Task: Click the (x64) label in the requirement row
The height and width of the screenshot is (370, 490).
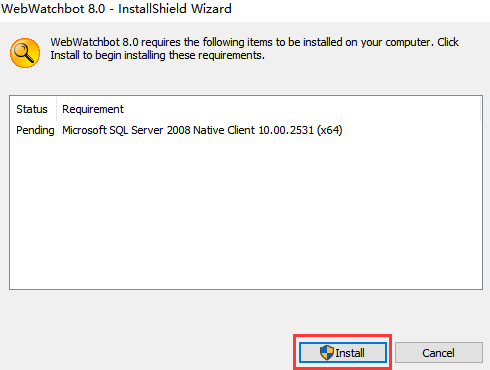Action: (x=330, y=130)
